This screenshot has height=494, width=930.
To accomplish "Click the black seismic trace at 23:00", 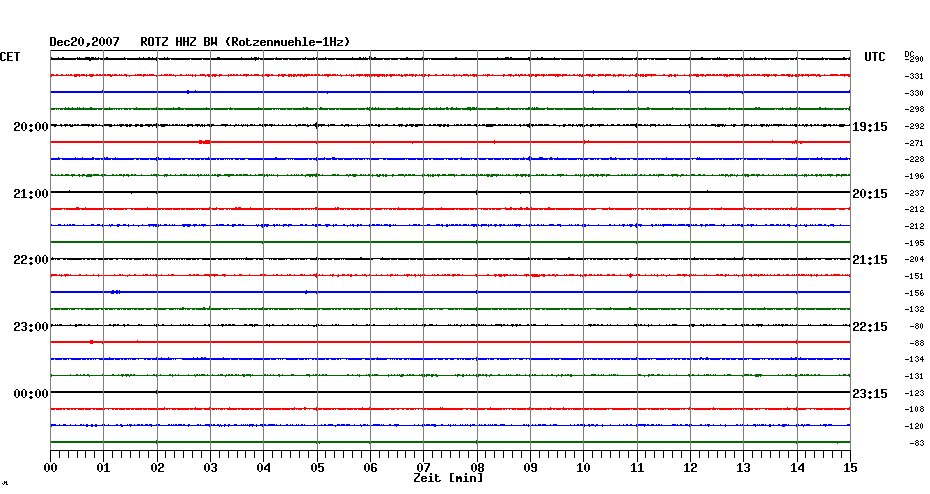I will click(450, 326).
